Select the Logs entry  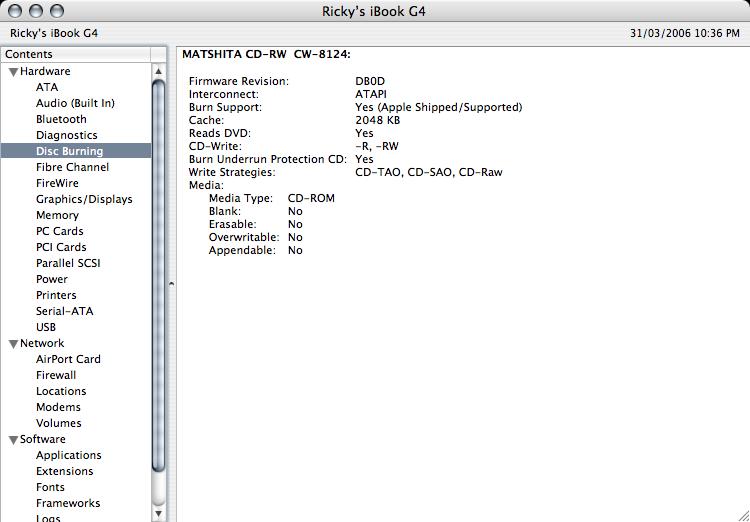tap(48, 518)
